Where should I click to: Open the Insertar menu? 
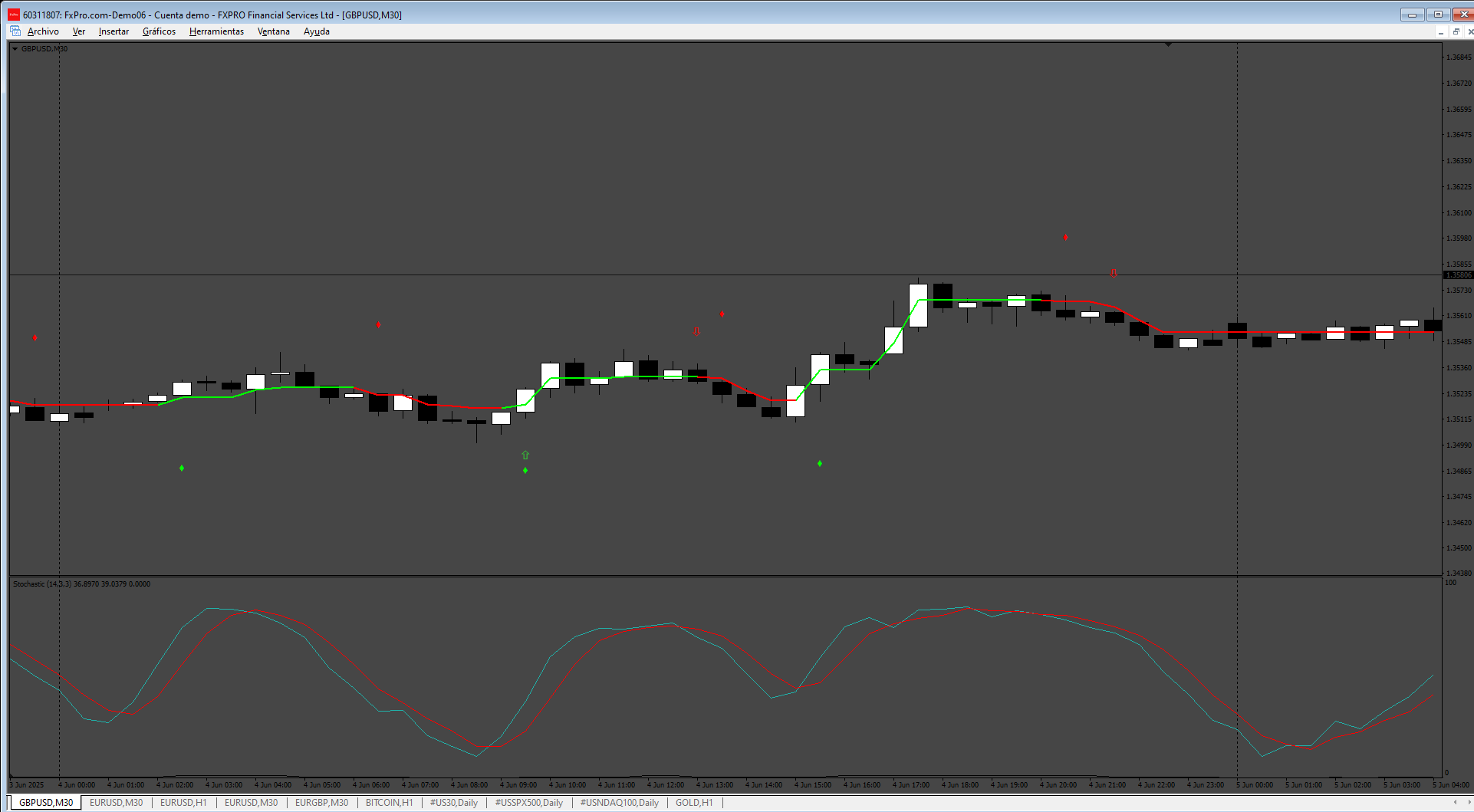tap(114, 31)
